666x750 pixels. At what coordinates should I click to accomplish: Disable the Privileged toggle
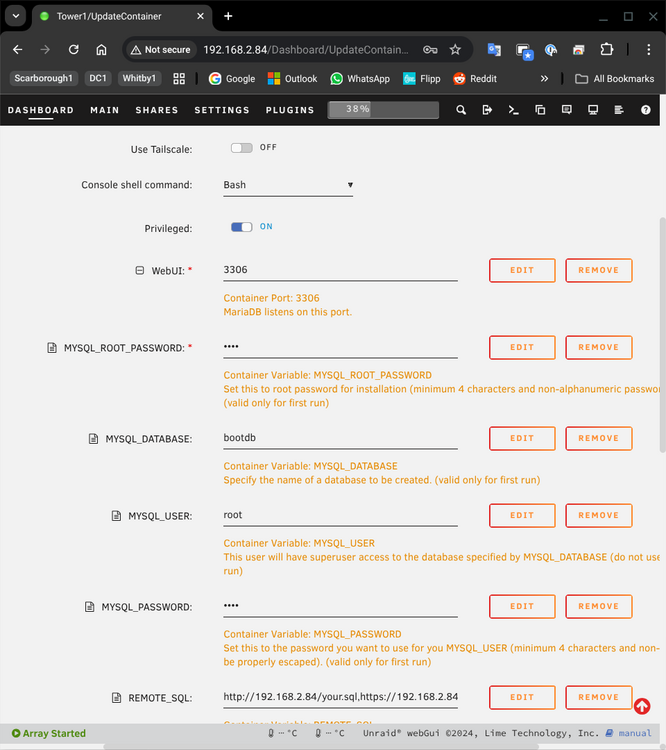tap(241, 227)
